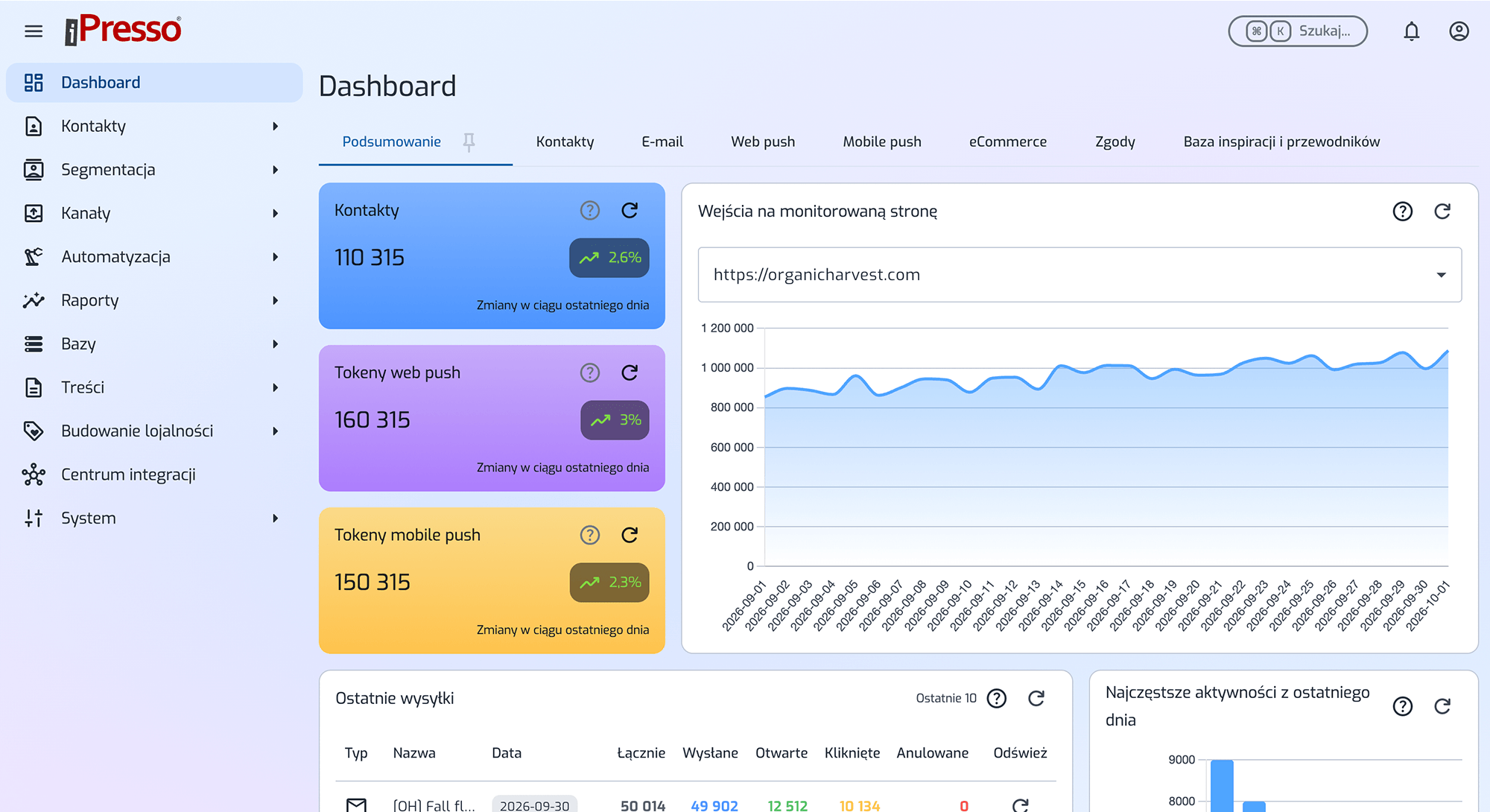Click the iPresso logo
Screen dimensions: 1490x812
coord(123,31)
